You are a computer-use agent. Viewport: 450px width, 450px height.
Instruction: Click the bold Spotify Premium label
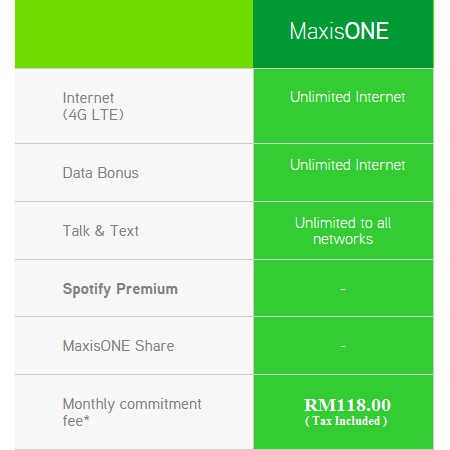coord(120,289)
